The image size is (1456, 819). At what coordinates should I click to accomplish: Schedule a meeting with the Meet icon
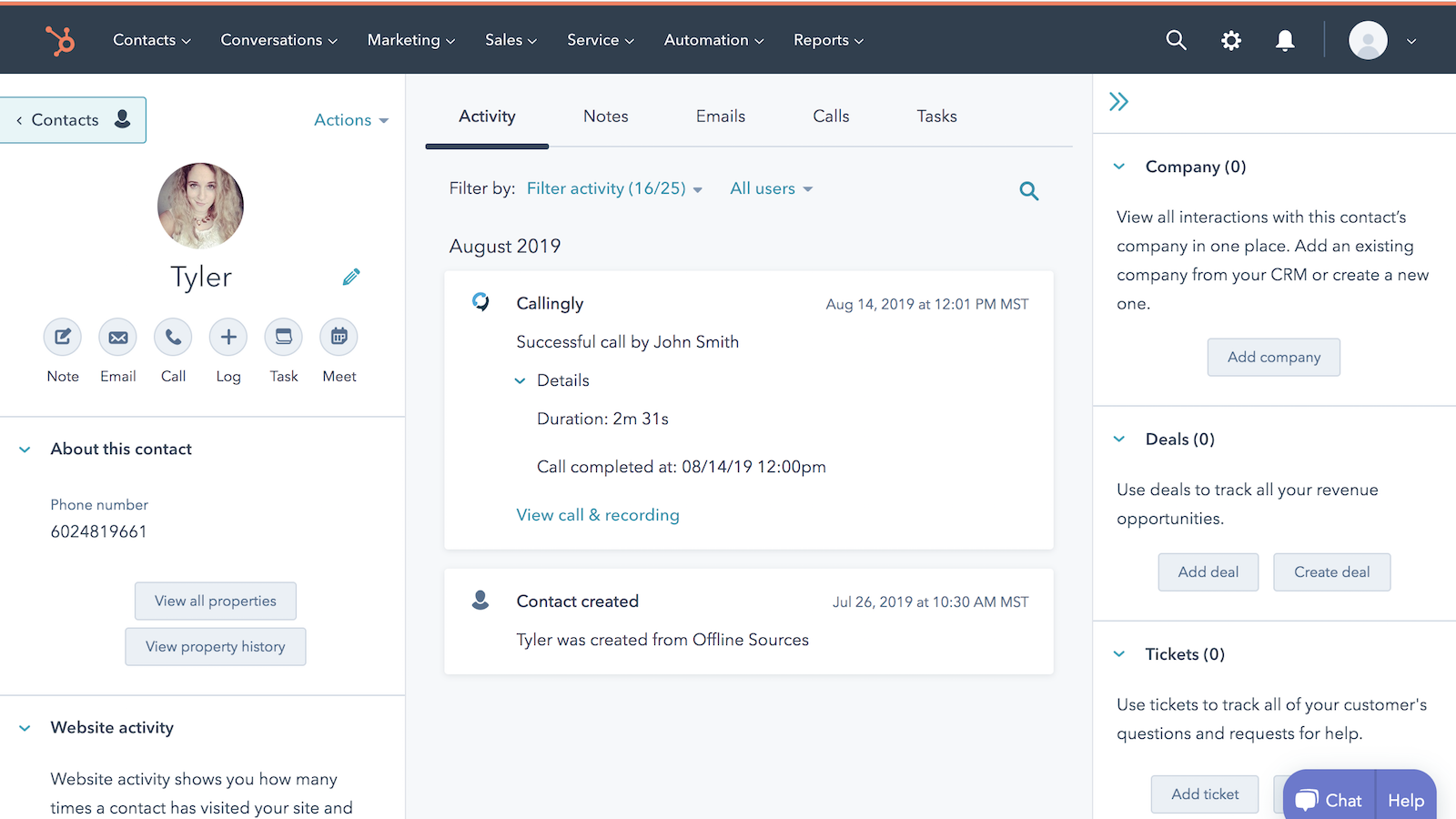(x=339, y=336)
